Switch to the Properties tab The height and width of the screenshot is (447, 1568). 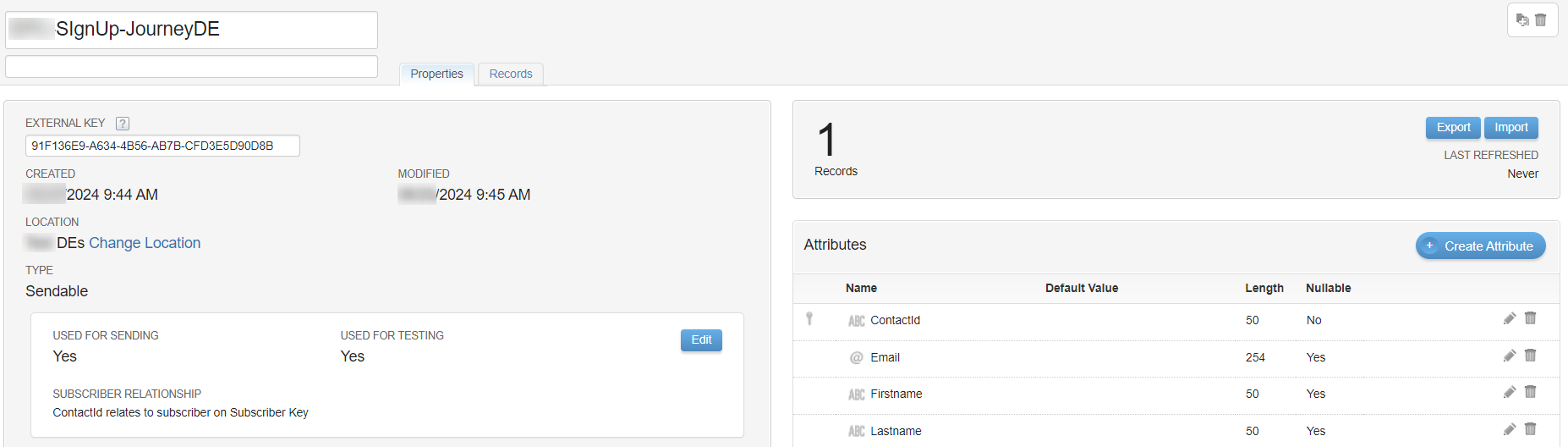point(436,74)
